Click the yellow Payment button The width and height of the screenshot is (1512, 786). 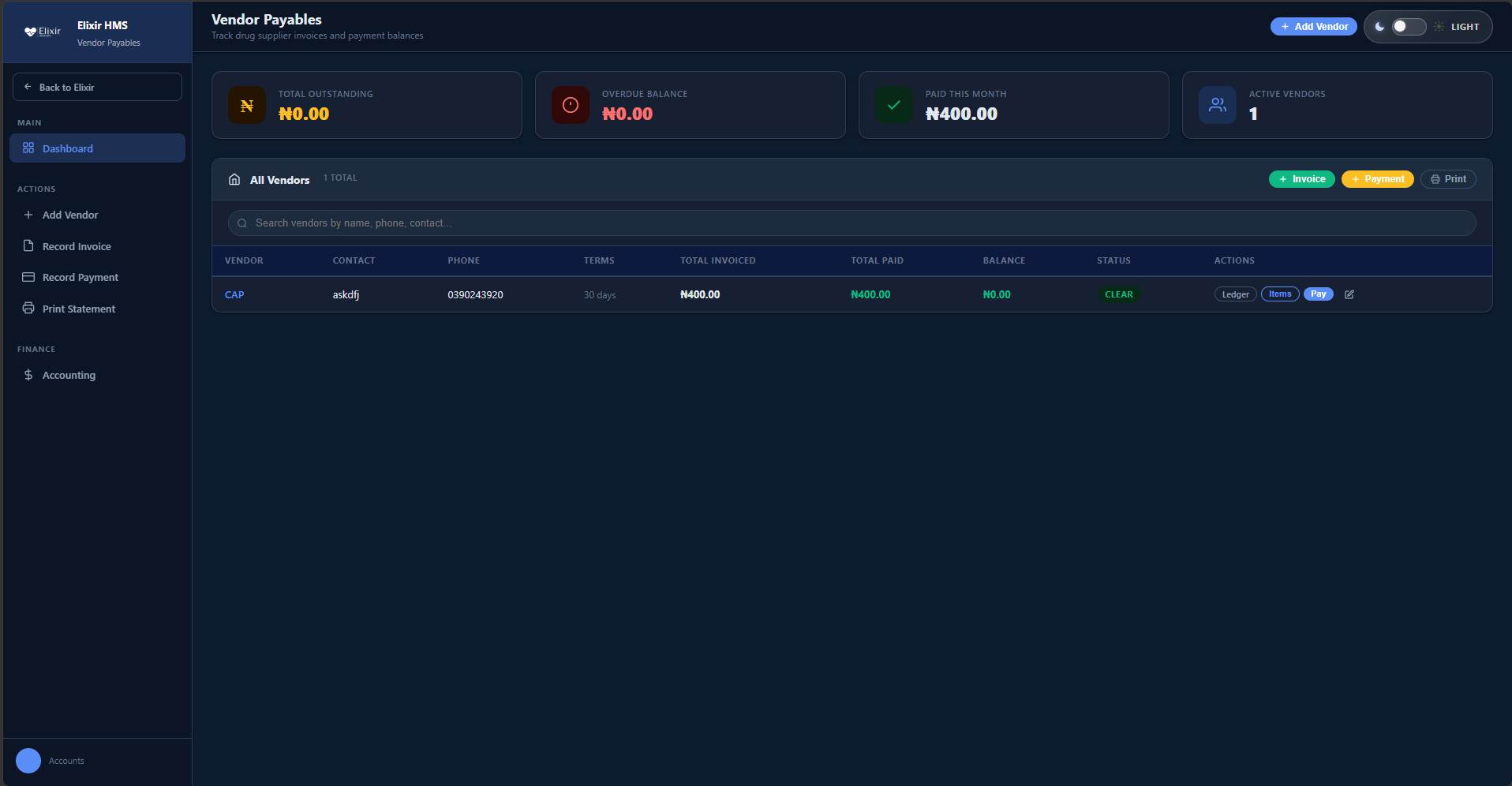(1378, 179)
